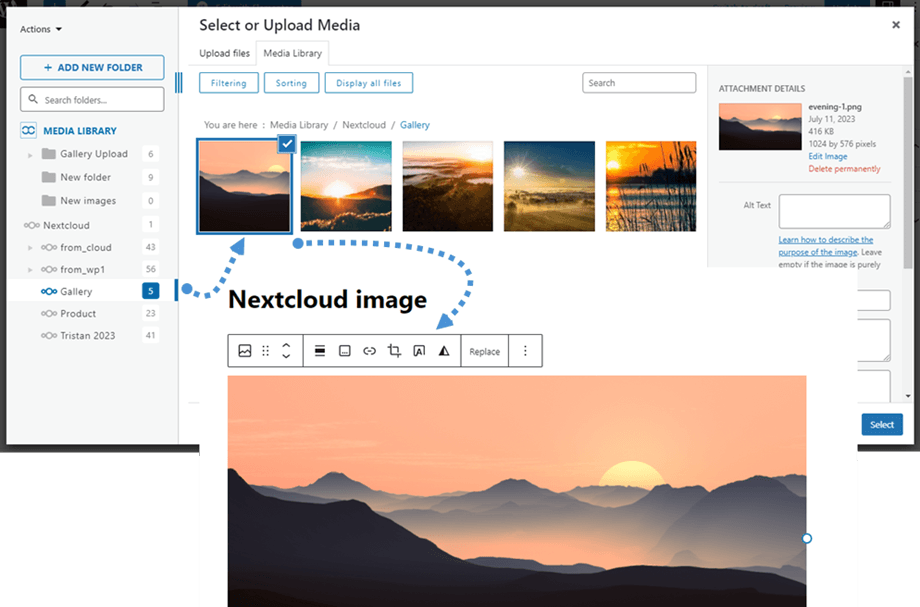Click the add text over image icon
This screenshot has width=920, height=607.
pyautogui.click(x=419, y=351)
